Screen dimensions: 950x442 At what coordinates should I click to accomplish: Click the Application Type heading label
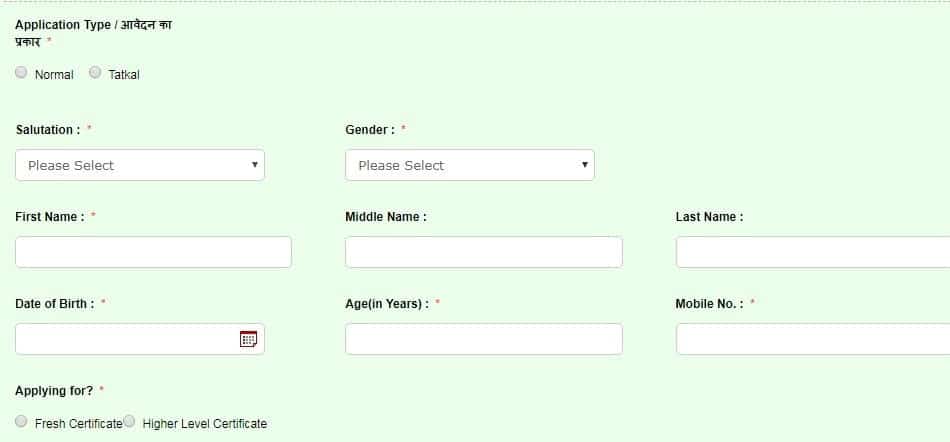point(93,33)
